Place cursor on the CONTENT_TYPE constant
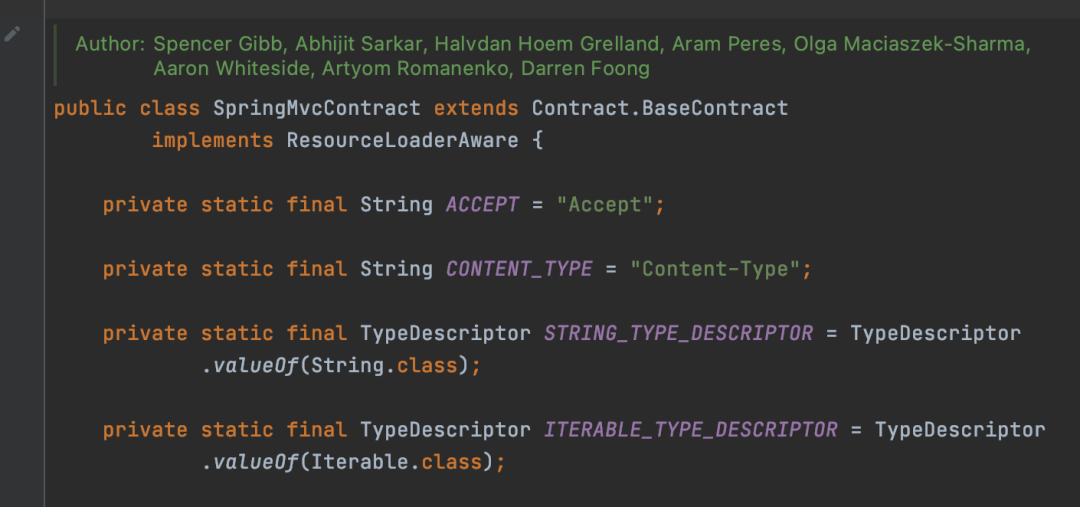Image resolution: width=1080 pixels, height=507 pixels. click(x=519, y=269)
